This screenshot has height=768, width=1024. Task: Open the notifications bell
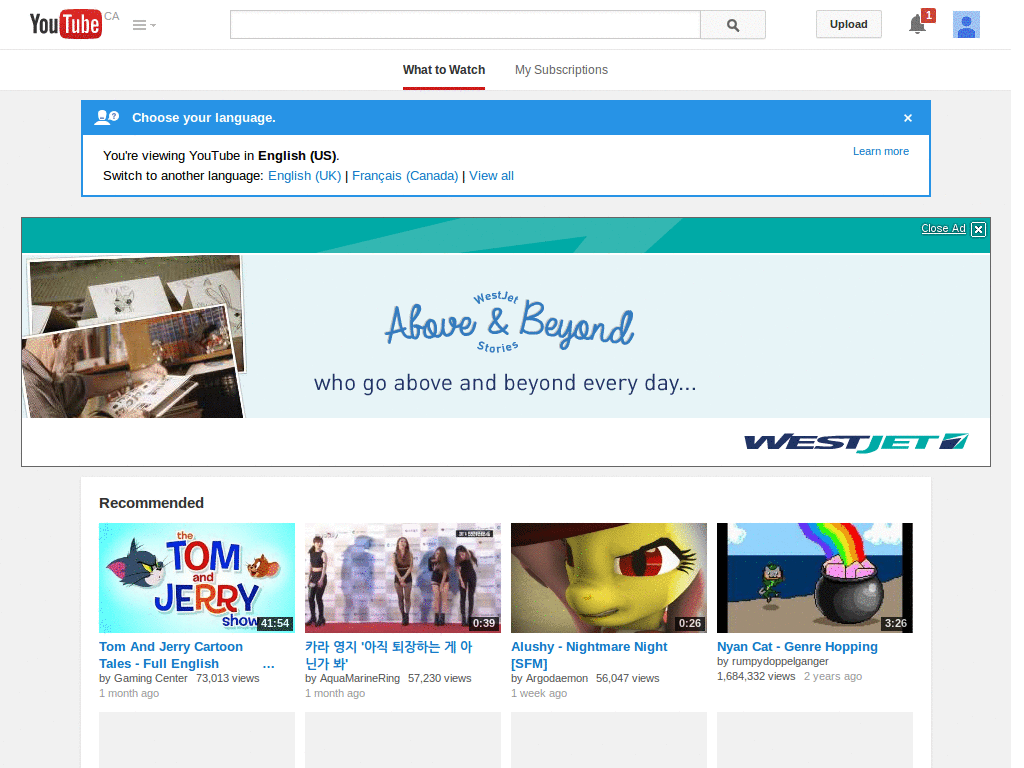click(x=918, y=24)
